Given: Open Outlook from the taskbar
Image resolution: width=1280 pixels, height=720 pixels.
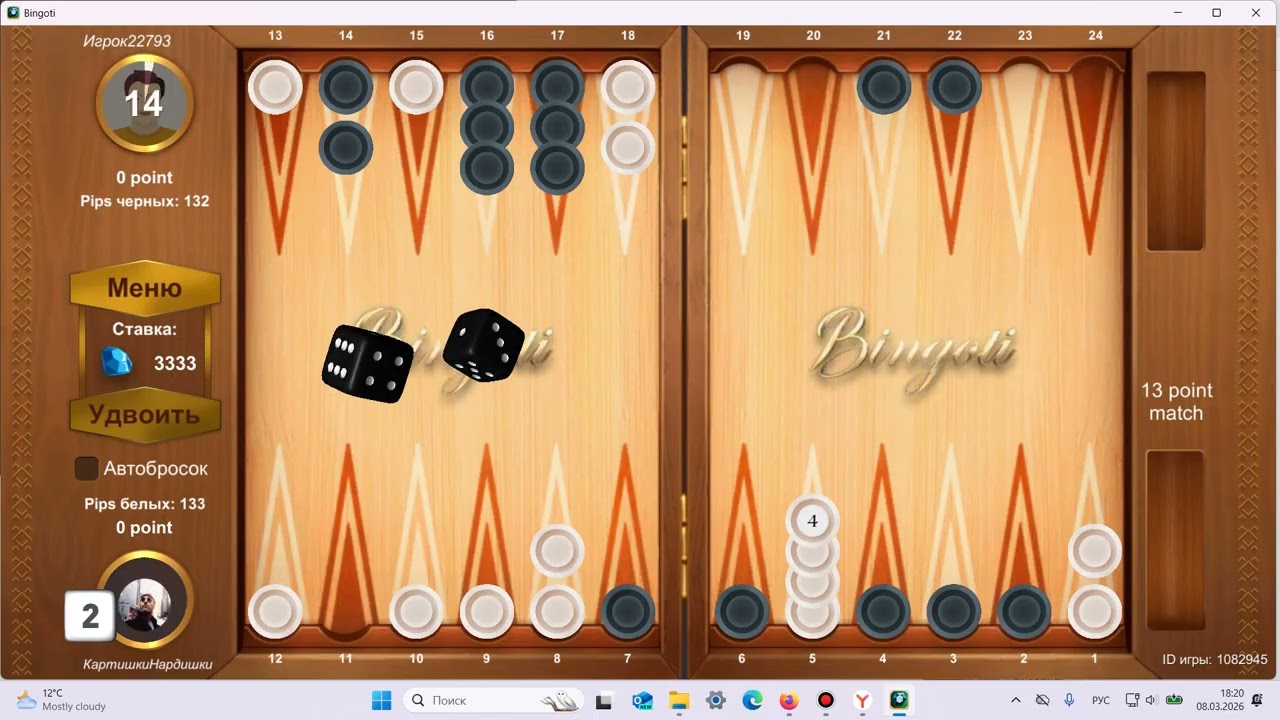Looking at the screenshot, I should tap(642, 700).
